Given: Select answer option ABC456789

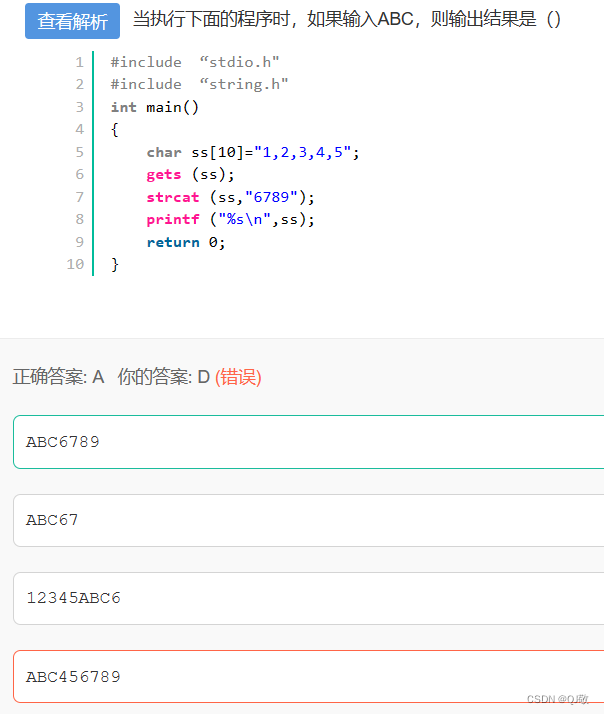Looking at the screenshot, I should click(308, 677).
